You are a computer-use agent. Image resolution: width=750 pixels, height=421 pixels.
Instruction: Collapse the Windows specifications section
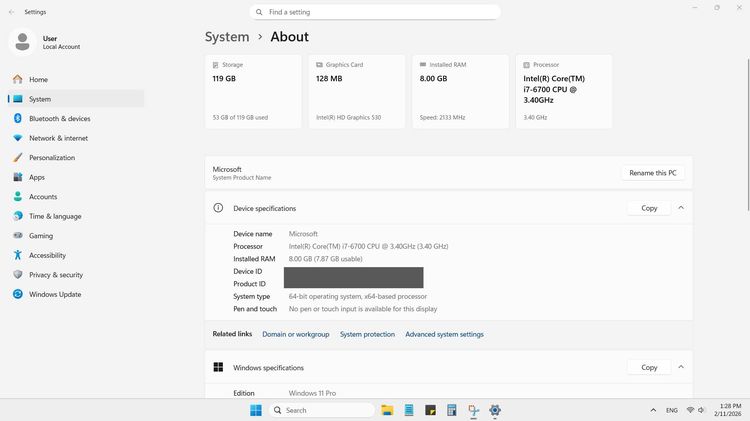tap(681, 367)
